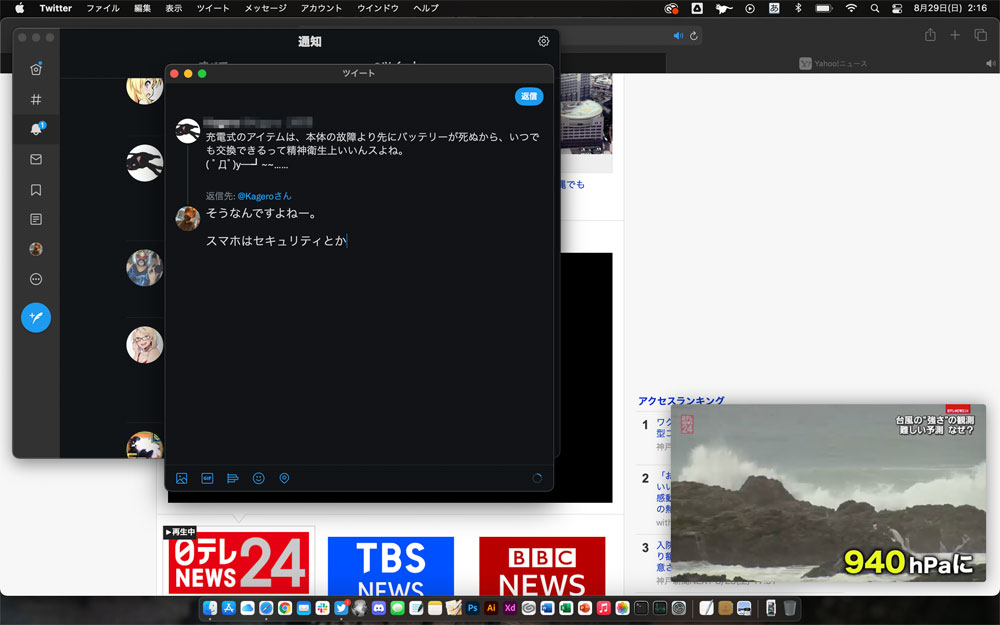Click the picture-in-picture typhoon video
Screen dimensions: 1000x625
pyautogui.click(x=828, y=493)
